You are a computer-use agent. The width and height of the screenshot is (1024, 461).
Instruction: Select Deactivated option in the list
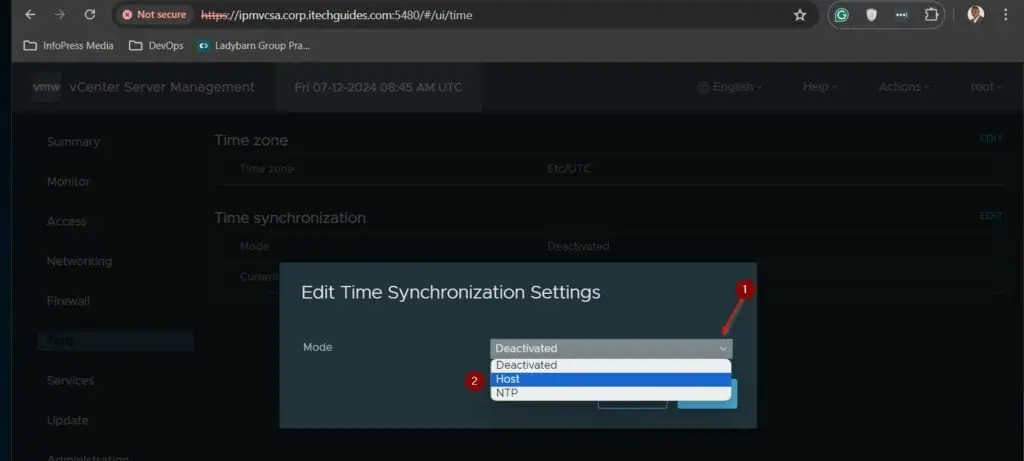click(x=611, y=365)
